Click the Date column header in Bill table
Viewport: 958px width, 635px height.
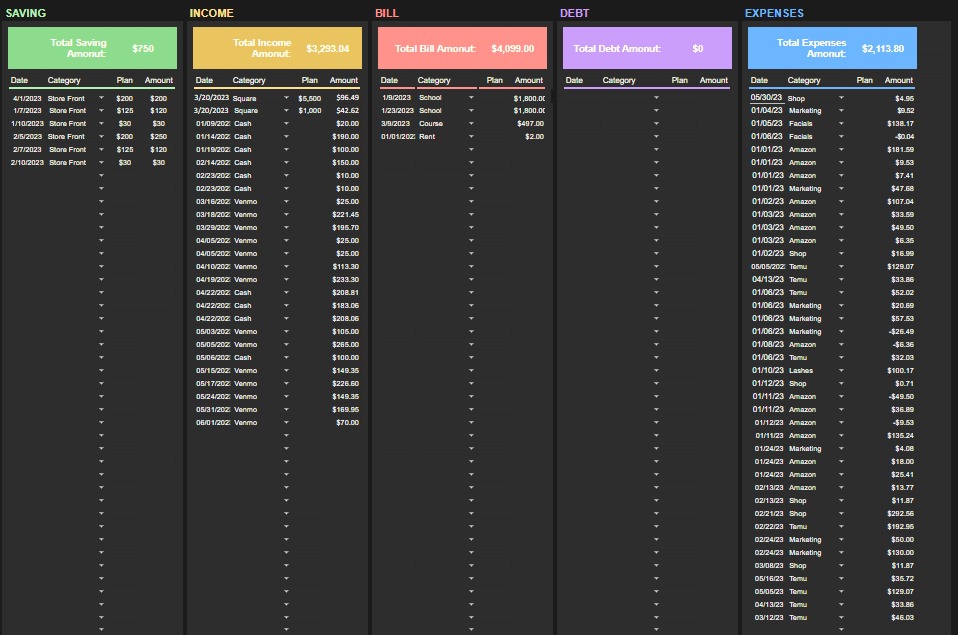coord(389,81)
